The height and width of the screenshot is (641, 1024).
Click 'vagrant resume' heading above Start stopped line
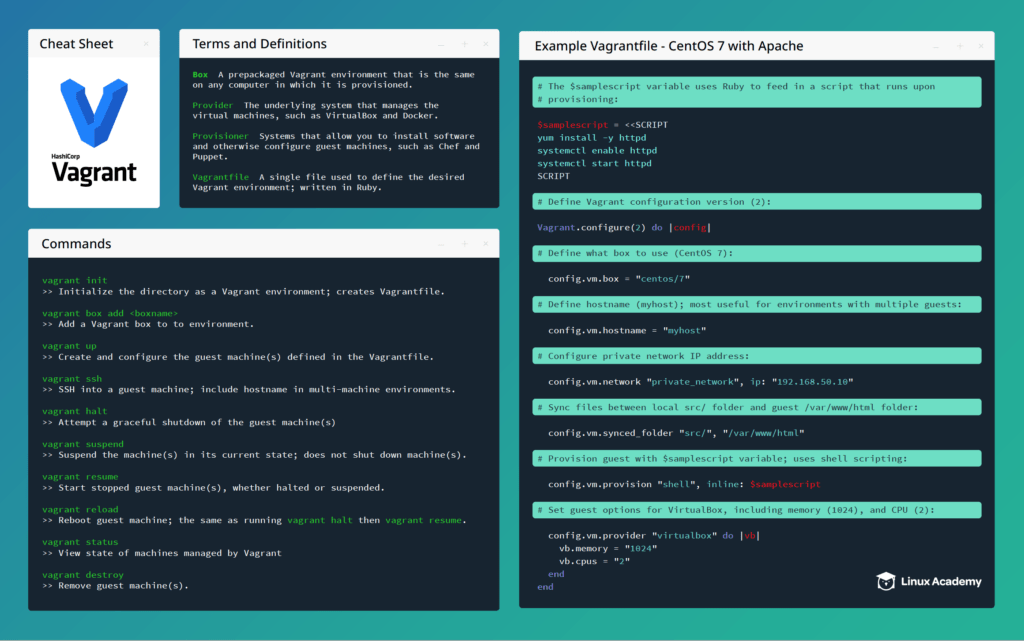click(80, 477)
